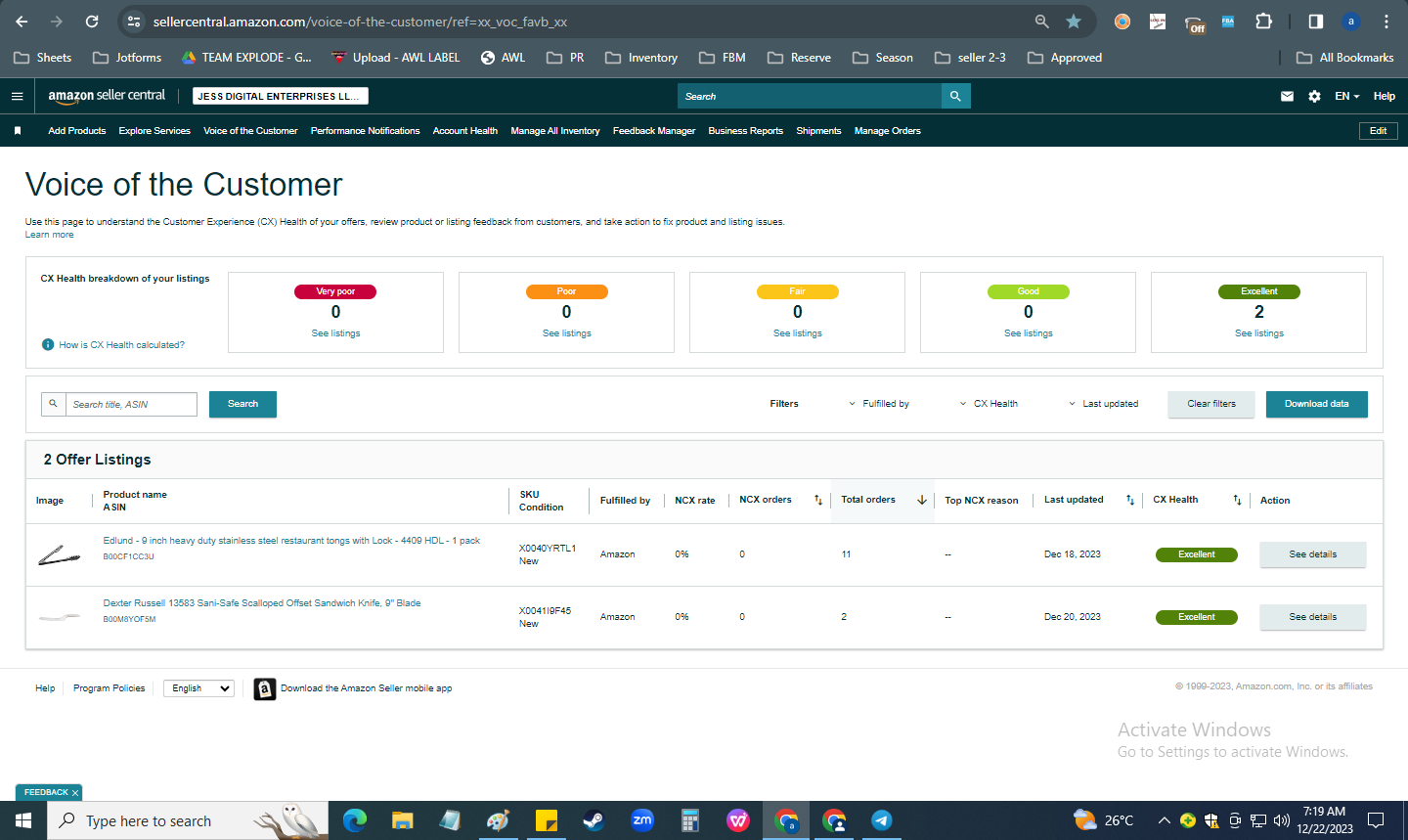Viewport: 1408px width, 840px height.
Task: Expand the CX Health filter
Action: point(988,404)
